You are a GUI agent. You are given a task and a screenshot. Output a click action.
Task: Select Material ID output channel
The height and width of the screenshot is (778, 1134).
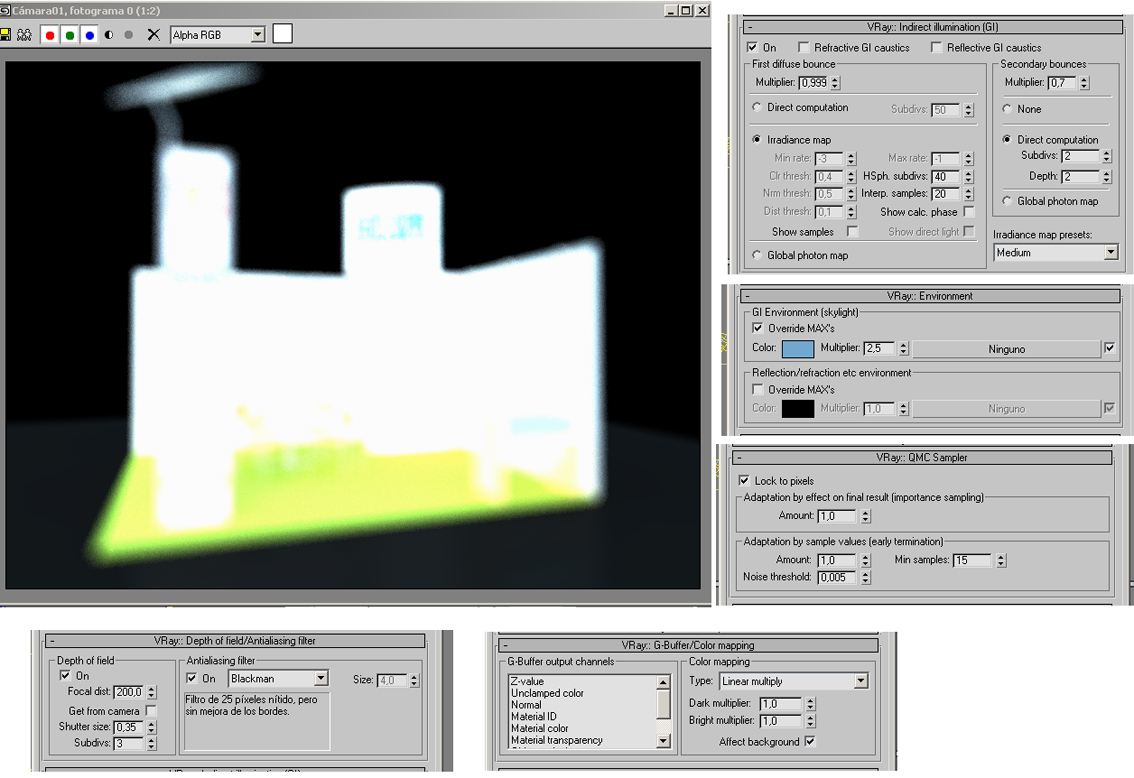pos(534,717)
